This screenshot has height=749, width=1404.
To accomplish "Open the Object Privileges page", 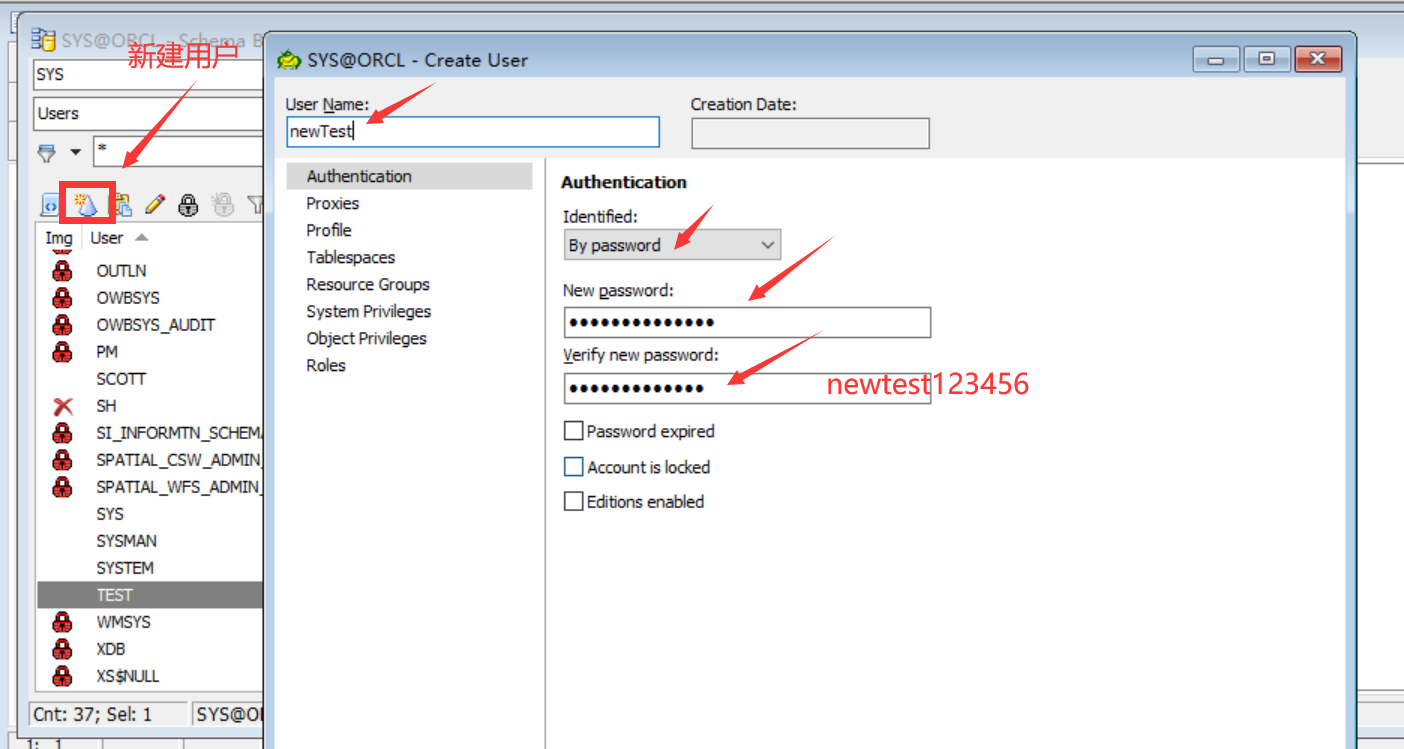I will coord(367,338).
